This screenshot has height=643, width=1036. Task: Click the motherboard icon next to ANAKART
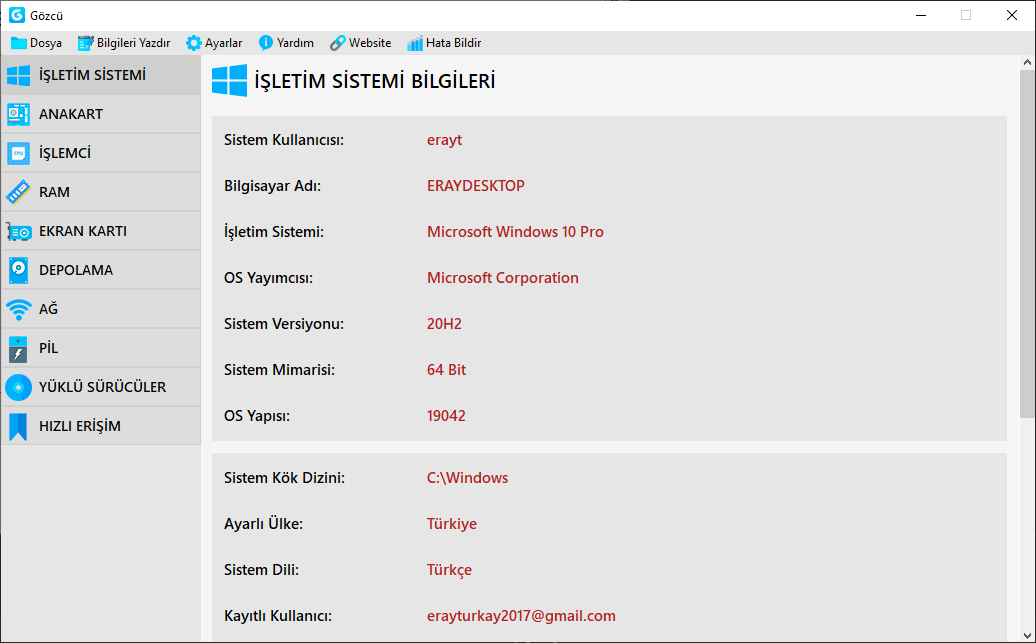click(x=18, y=114)
